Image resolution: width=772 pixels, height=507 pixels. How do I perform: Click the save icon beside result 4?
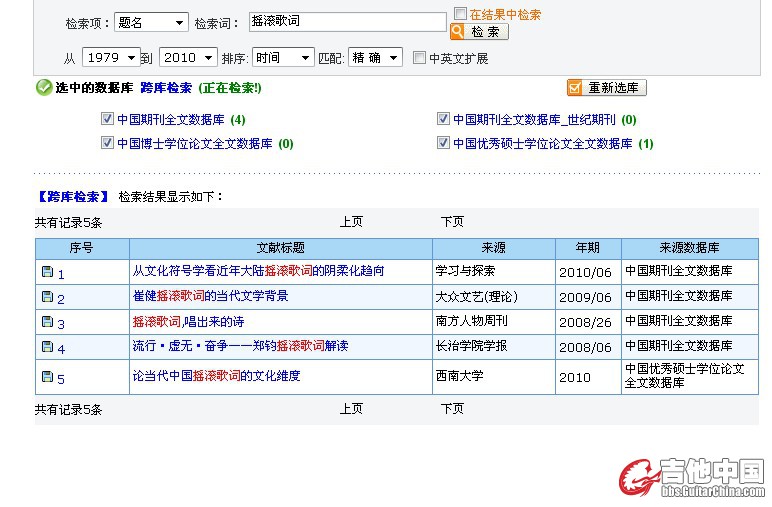(x=47, y=347)
